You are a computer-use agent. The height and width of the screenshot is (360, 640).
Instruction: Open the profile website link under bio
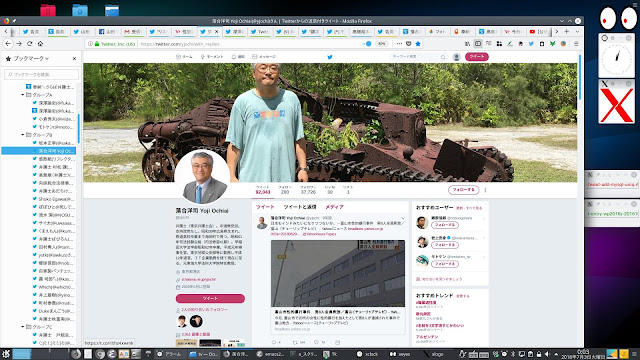(x=199, y=280)
